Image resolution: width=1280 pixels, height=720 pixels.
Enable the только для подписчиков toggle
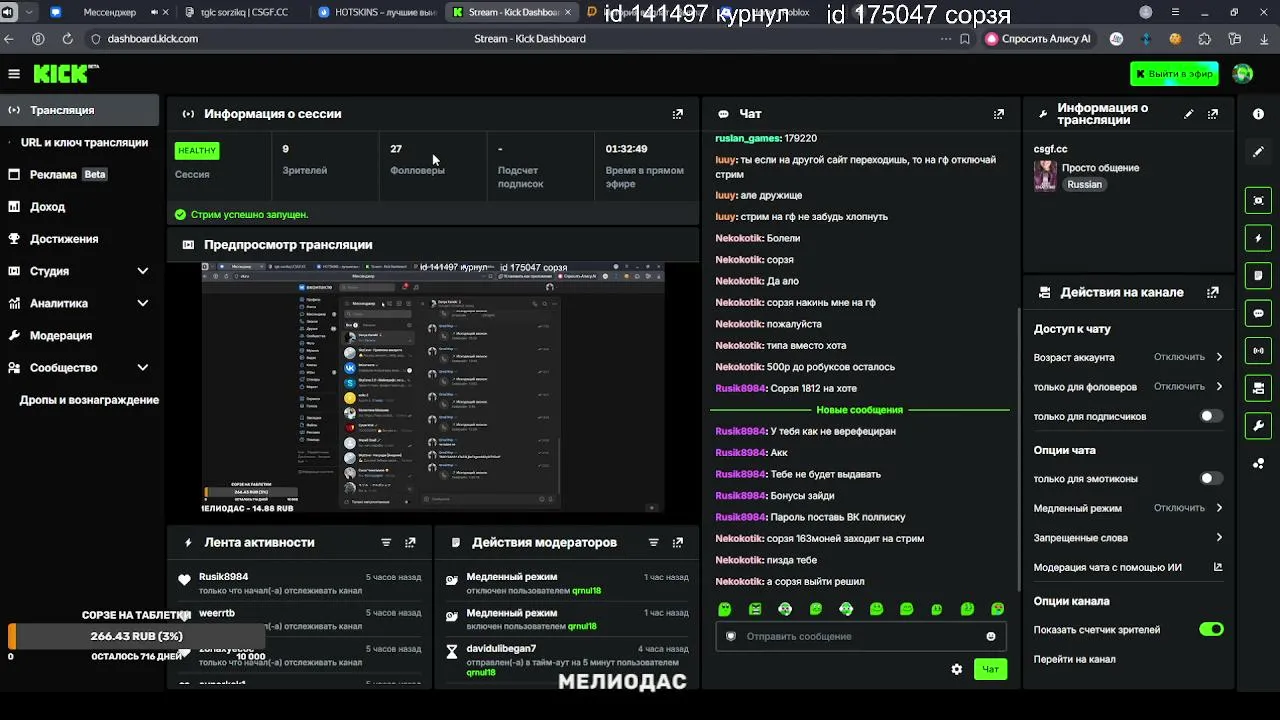click(x=1211, y=416)
